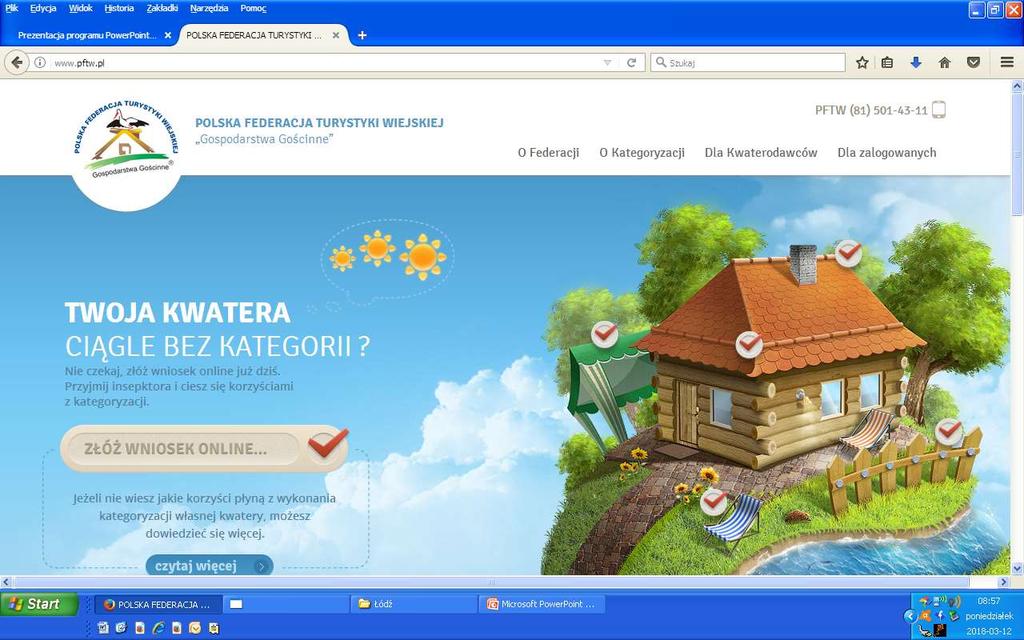
Task: Switch to Prezentacja programu PowerPoint tab
Action: pyautogui.click(x=87, y=35)
